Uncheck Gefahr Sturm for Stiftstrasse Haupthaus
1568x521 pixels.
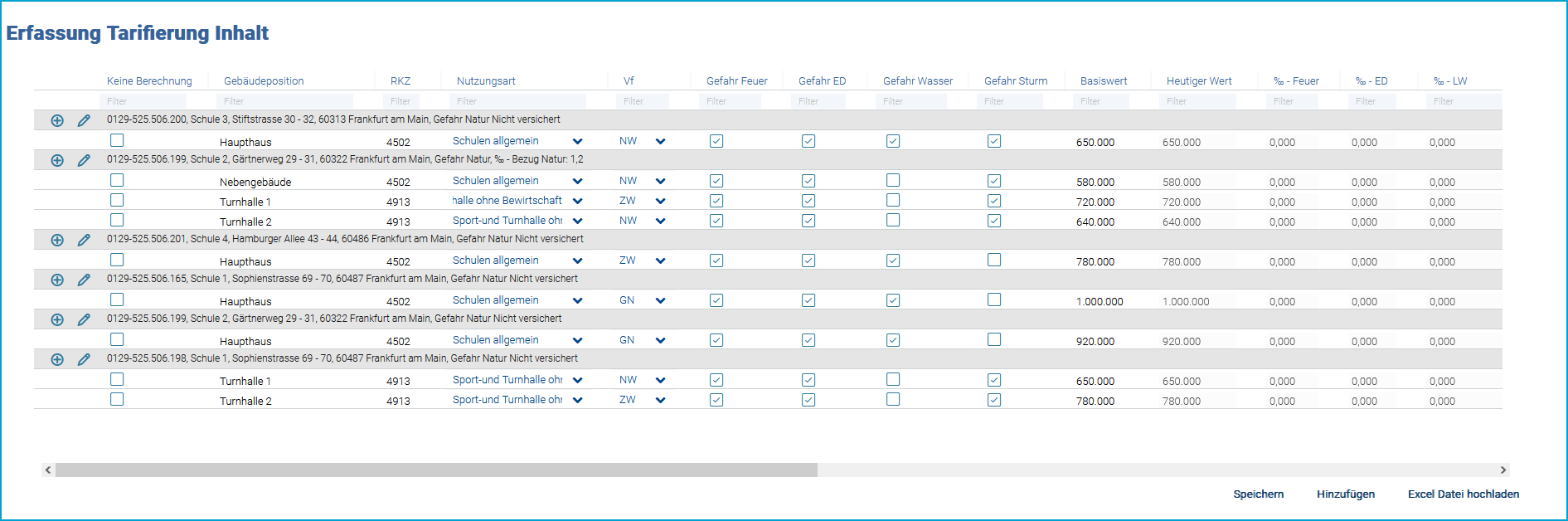pyautogui.click(x=994, y=141)
